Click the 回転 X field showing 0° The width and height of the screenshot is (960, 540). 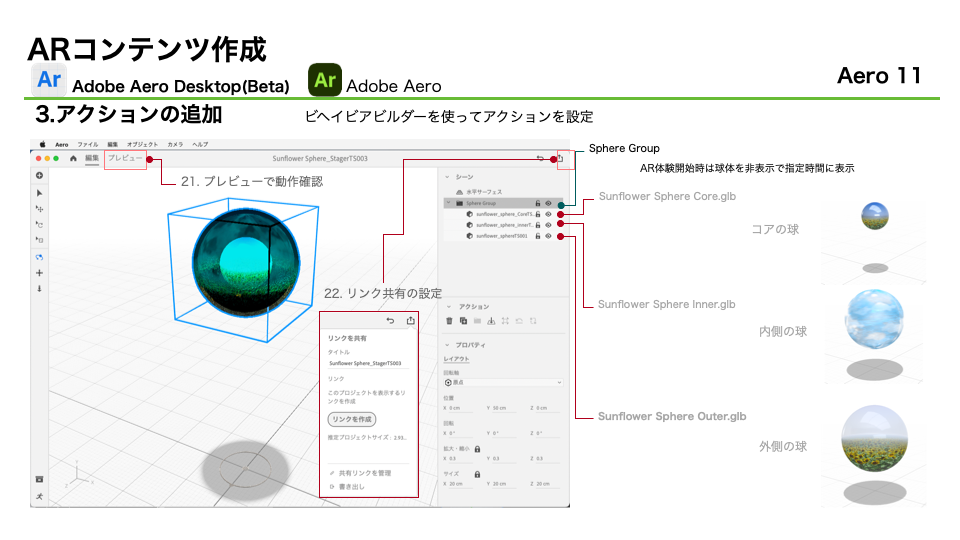[x=461, y=433]
